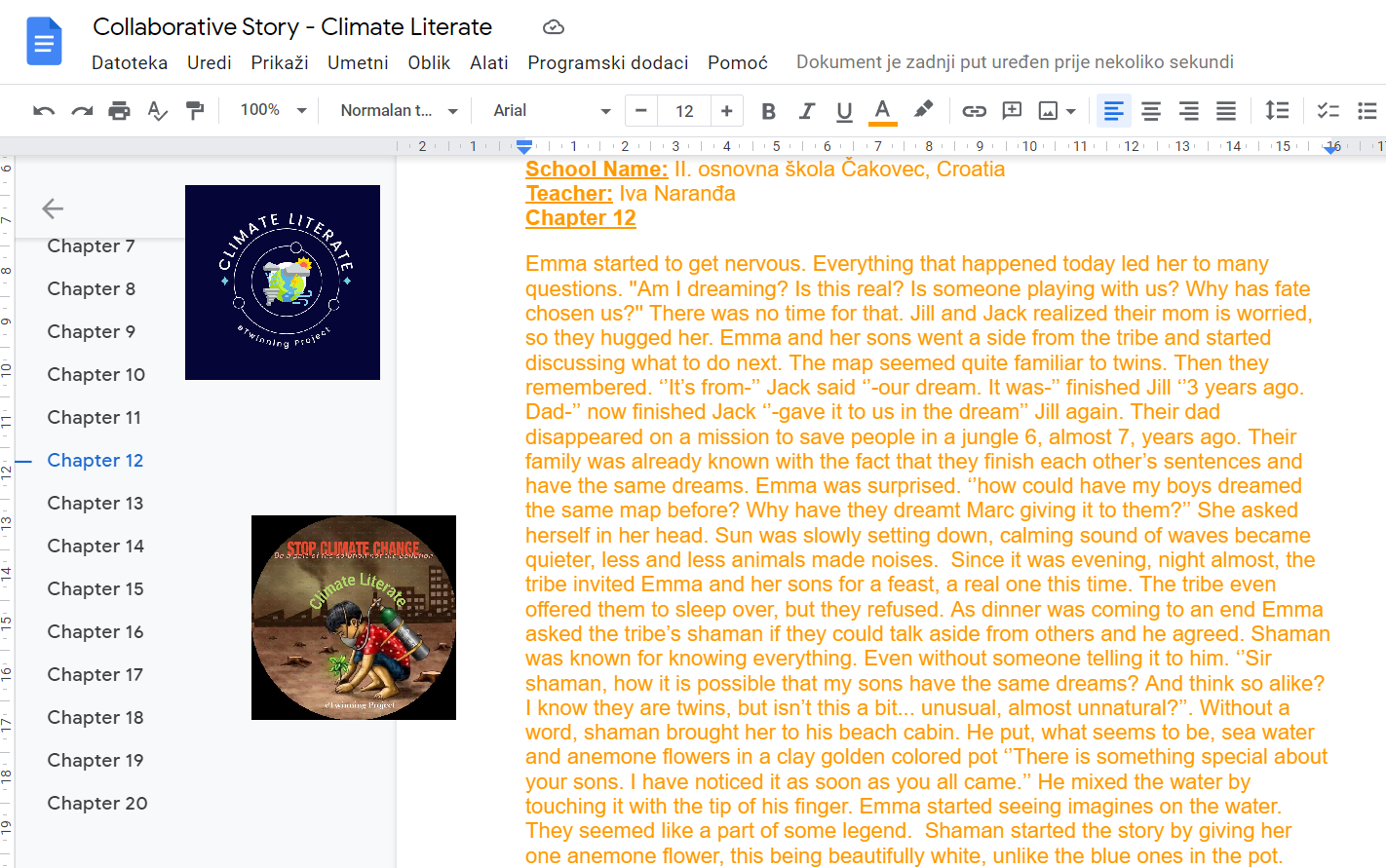This screenshot has width=1386, height=868.
Task: Open the Oblik menu
Action: pyautogui.click(x=429, y=62)
